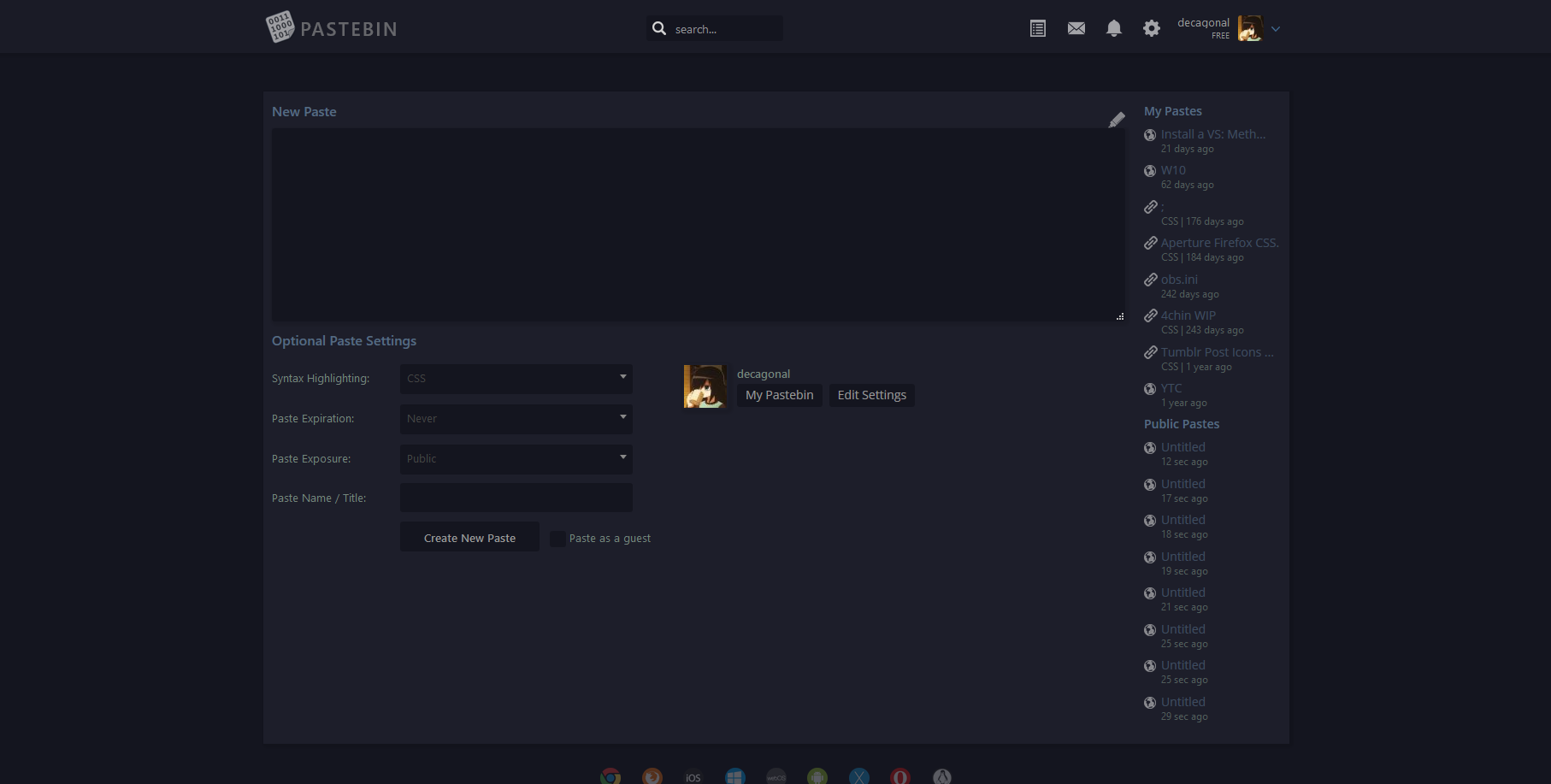The height and width of the screenshot is (784, 1551).
Task: Click the Pastebin logo to go home
Action: coord(331,27)
